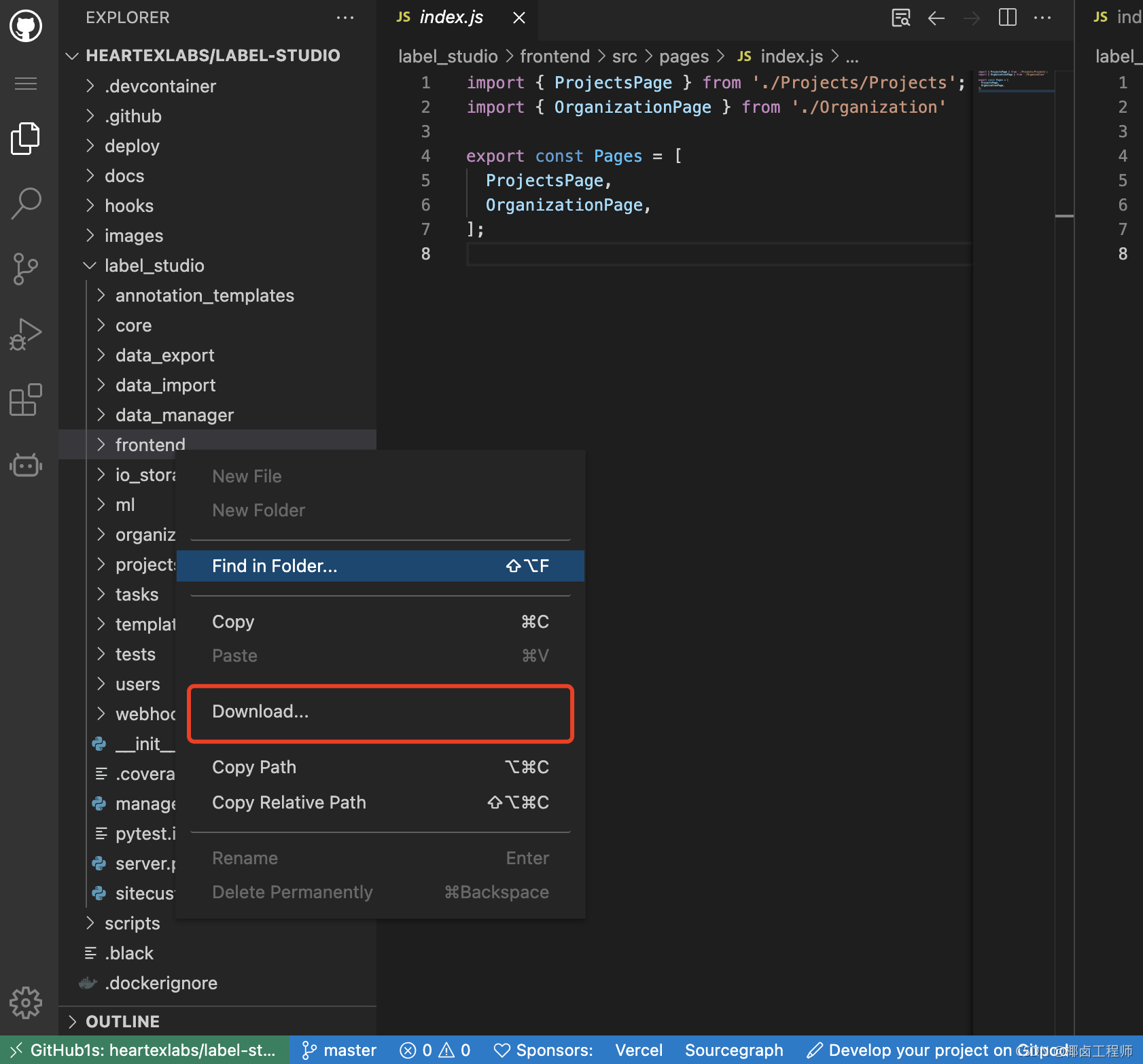Viewport: 1143px width, 1064px height.
Task: Click the Split Editor icon
Action: 1006,18
